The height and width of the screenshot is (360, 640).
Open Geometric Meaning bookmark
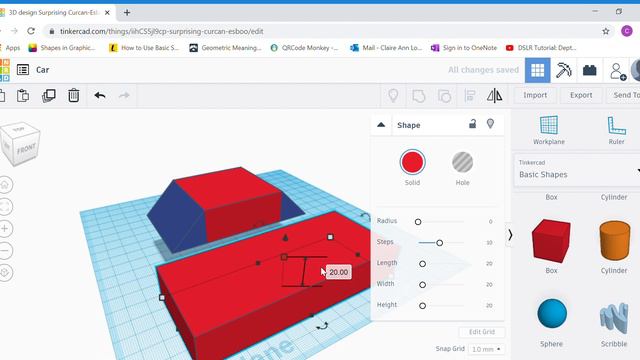(225, 48)
